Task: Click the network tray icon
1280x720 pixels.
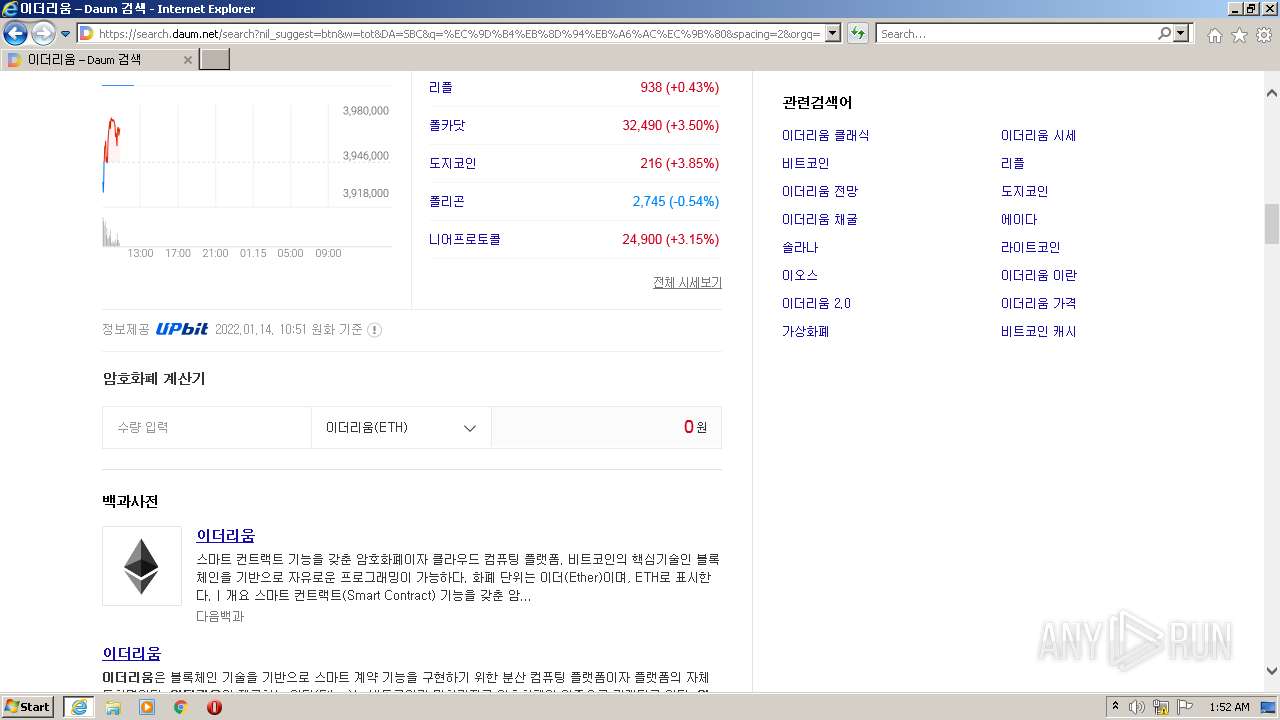Action: click(1161, 707)
